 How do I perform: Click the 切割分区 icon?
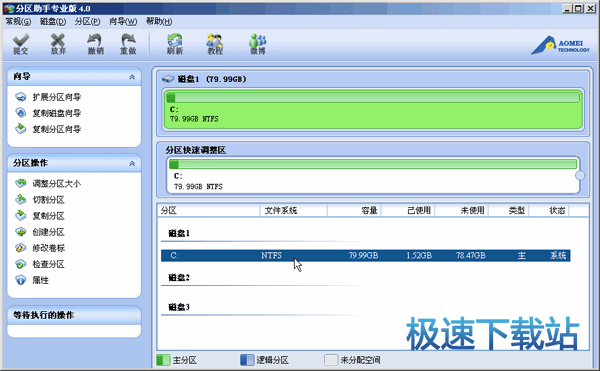pos(21,200)
